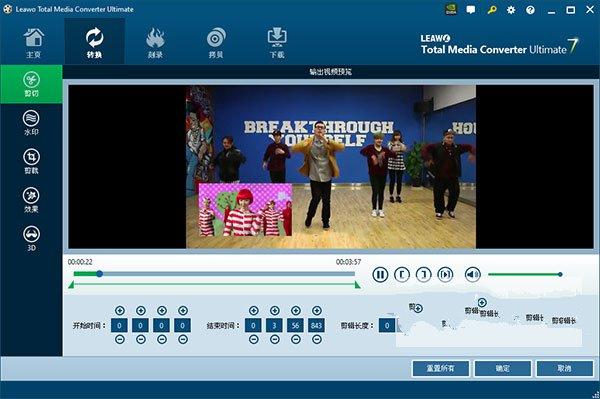600x399 pixels.
Task: Open the 刻录 burn module
Action: (x=155, y=43)
